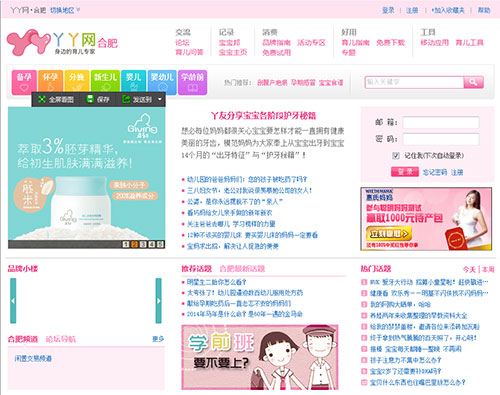Open the 切换地区 region dropdown

(x=65, y=10)
